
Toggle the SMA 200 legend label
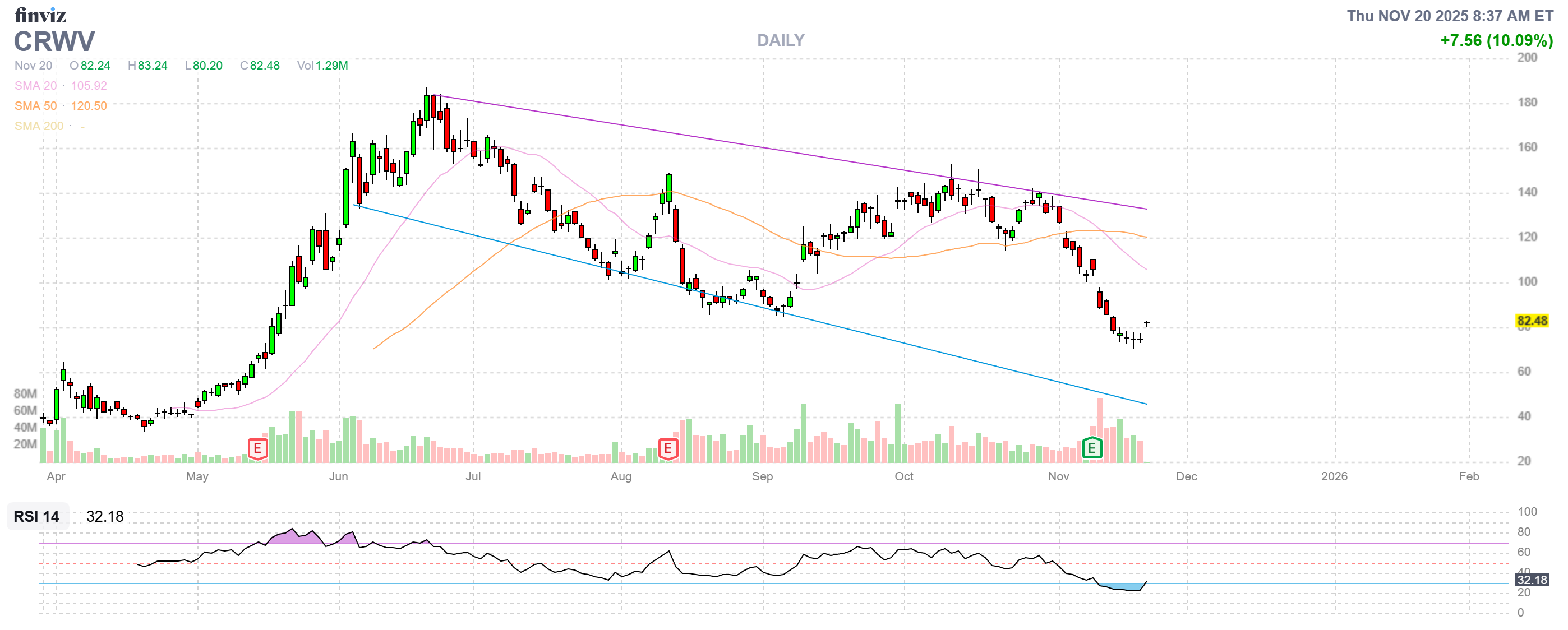[x=38, y=126]
